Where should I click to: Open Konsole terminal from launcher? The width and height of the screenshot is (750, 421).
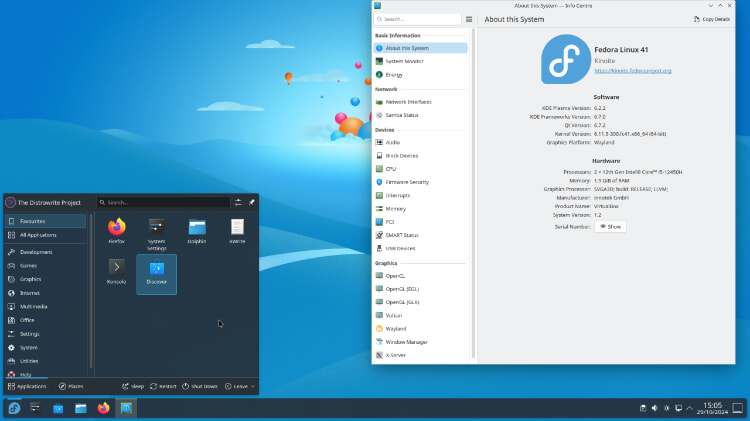click(x=116, y=272)
